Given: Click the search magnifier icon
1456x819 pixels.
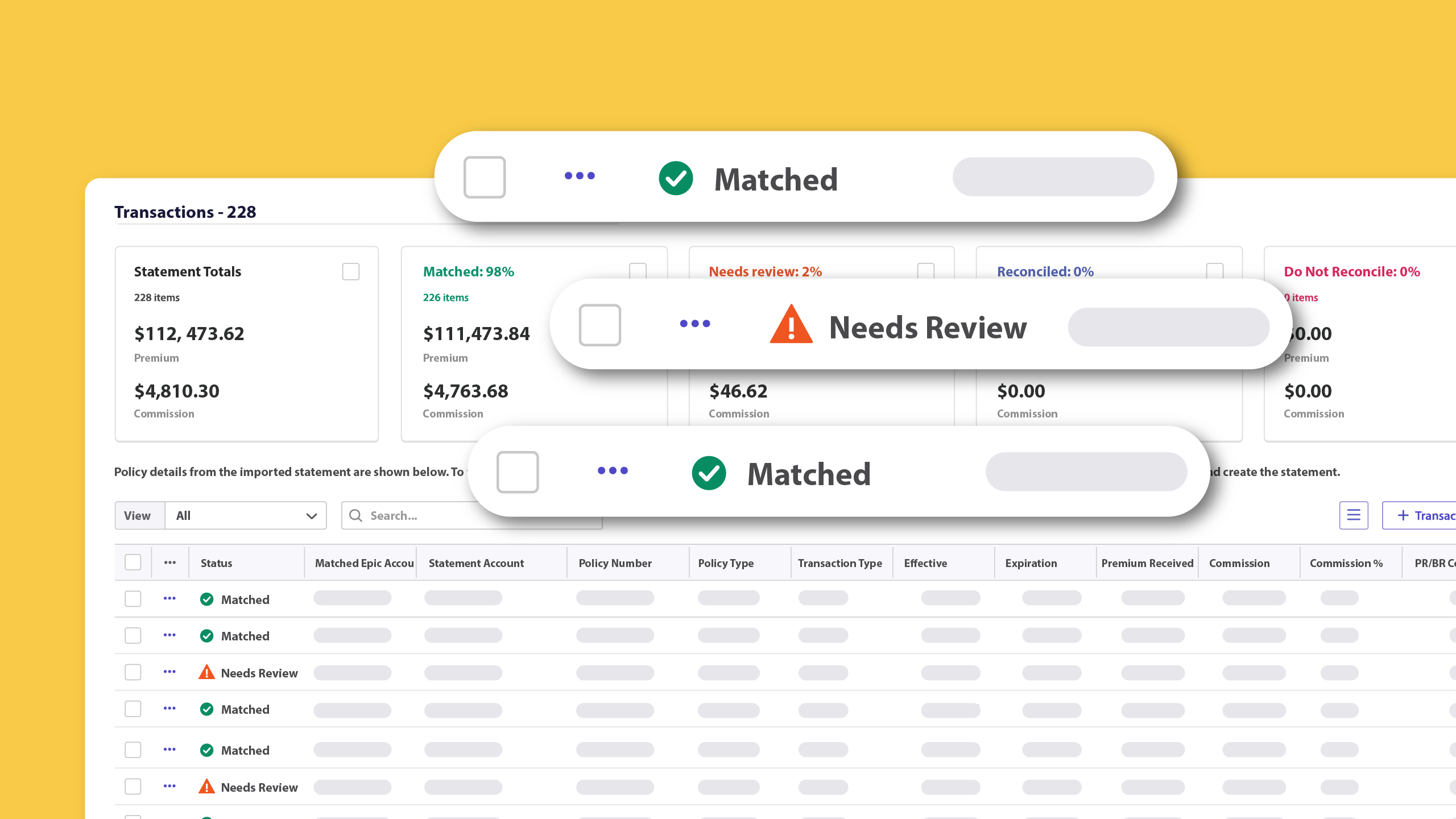Looking at the screenshot, I should pos(355,515).
